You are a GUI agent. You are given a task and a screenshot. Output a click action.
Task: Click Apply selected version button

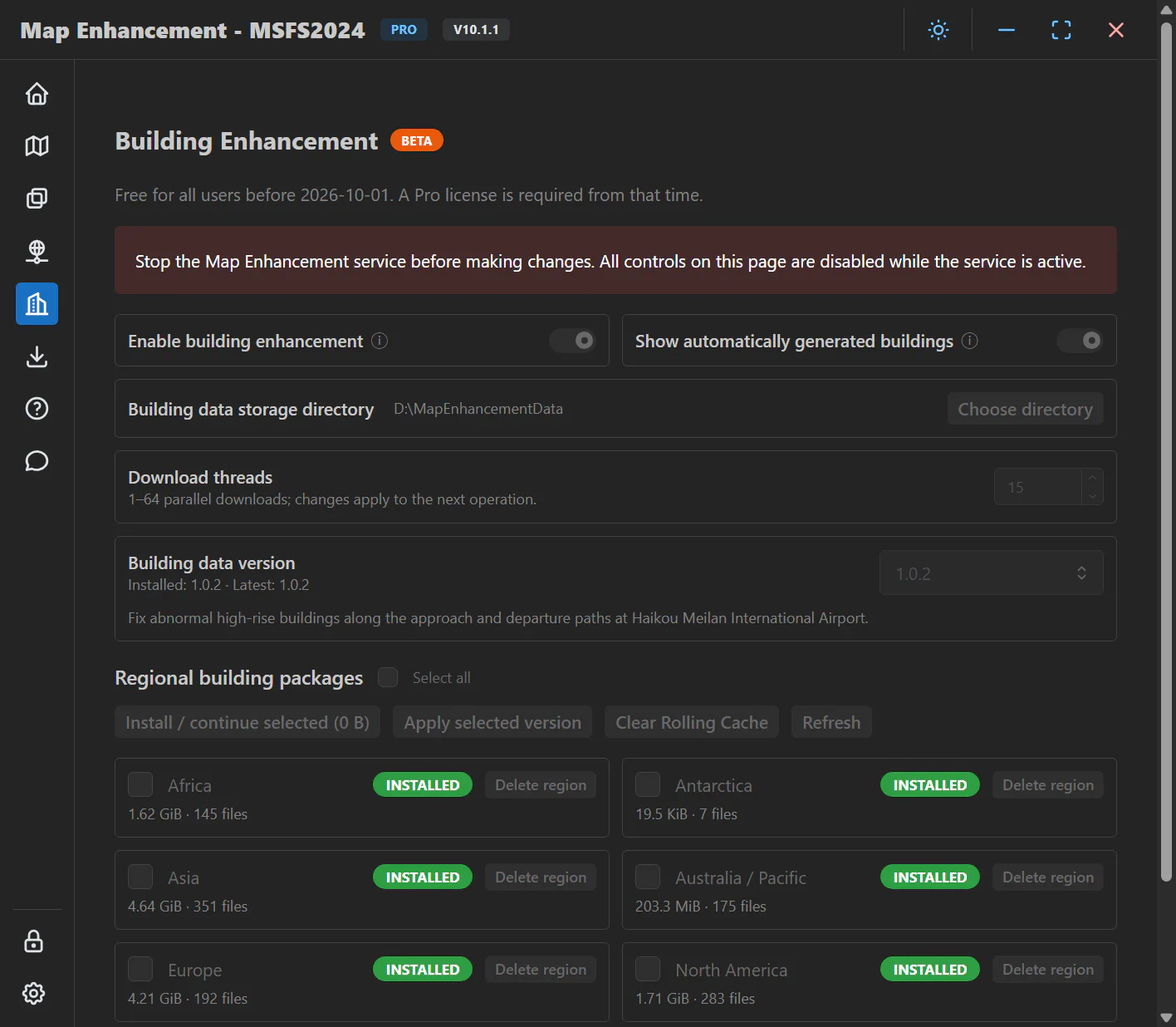coord(492,722)
